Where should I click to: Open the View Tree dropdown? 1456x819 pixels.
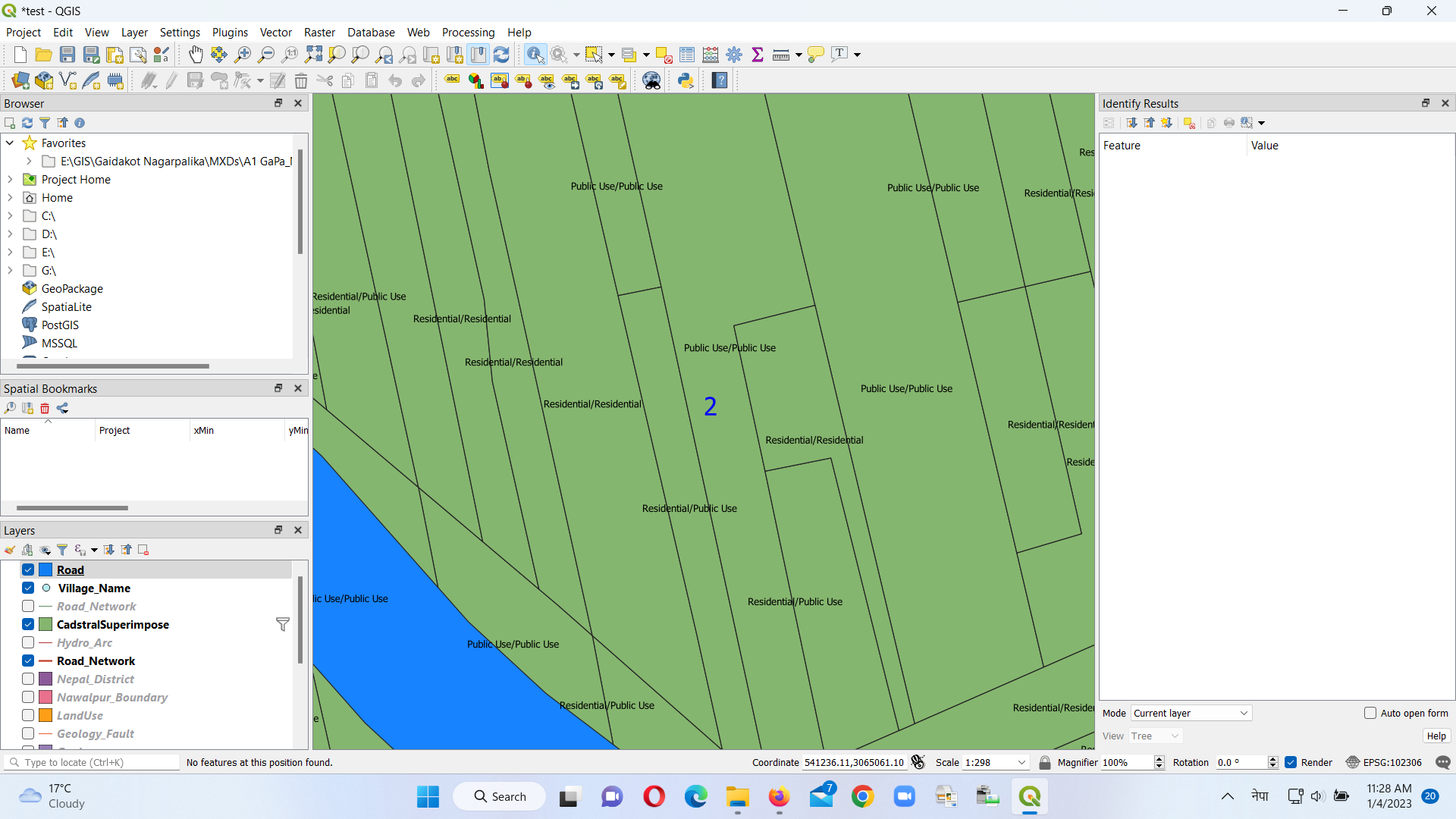1155,736
